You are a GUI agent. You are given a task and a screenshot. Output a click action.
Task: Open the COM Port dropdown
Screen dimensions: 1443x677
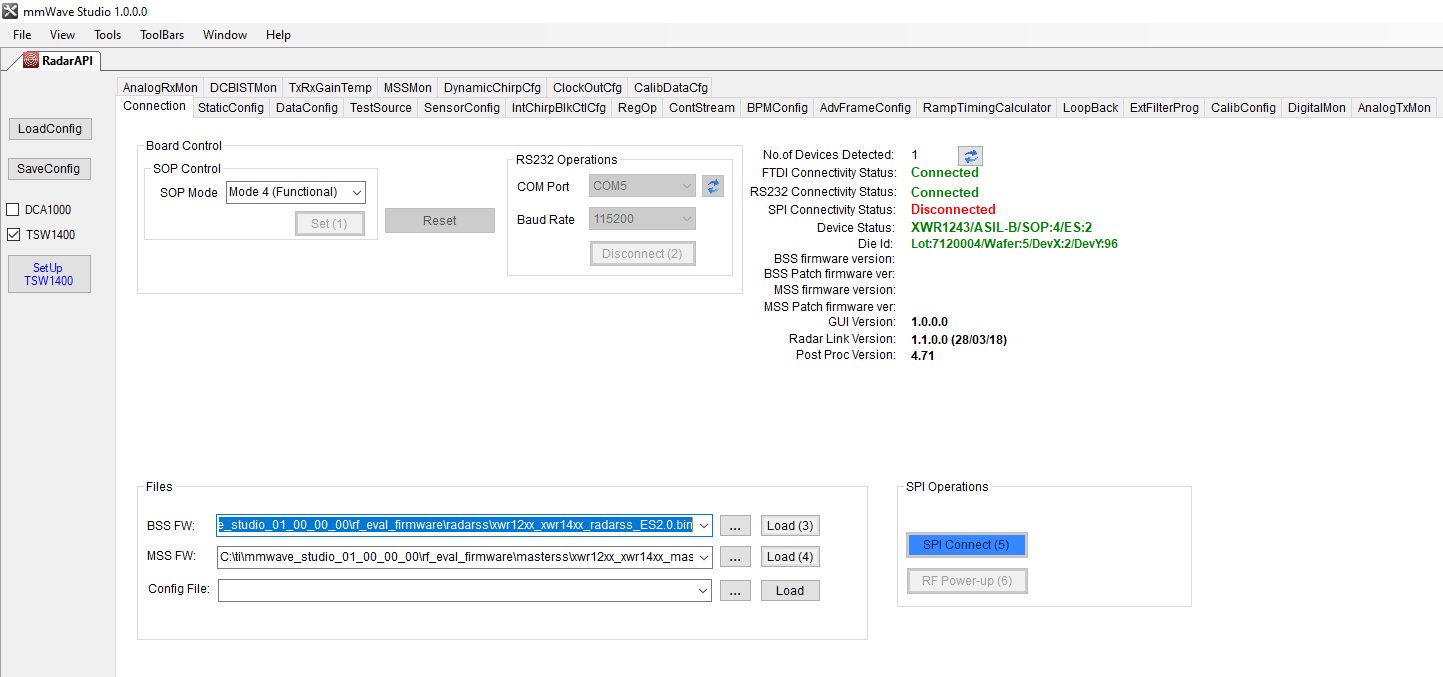[686, 186]
